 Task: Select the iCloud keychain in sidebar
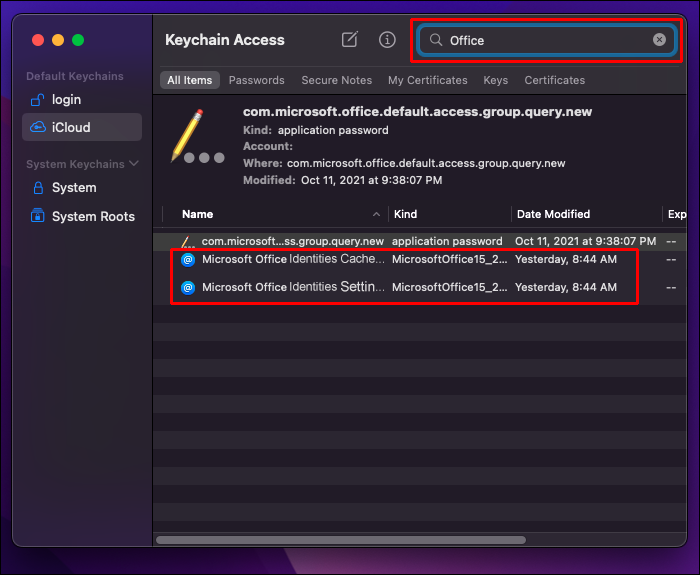pyautogui.click(x=71, y=127)
